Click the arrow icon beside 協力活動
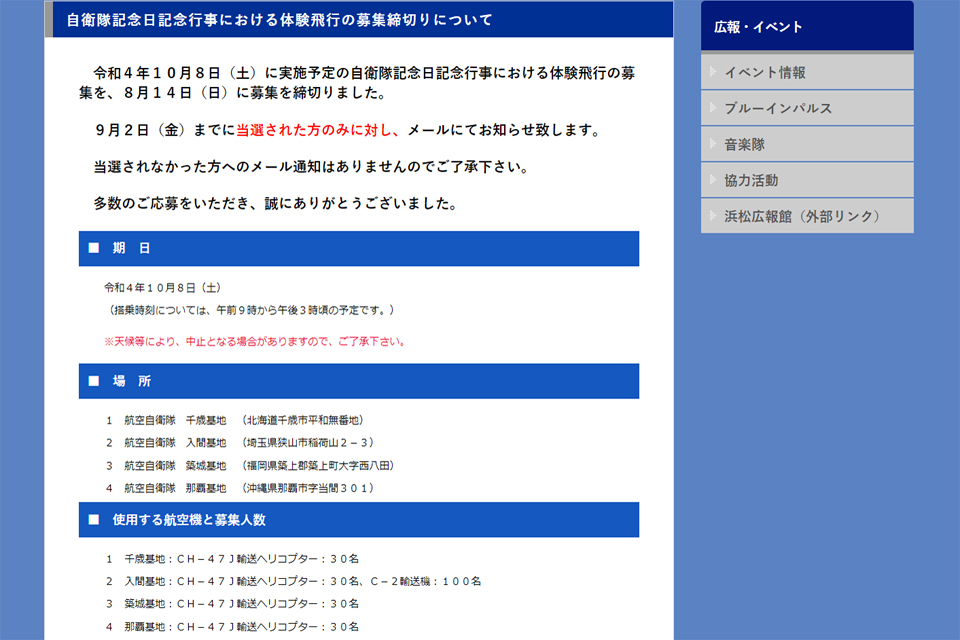Screen dimensions: 960x640 (x=713, y=179)
